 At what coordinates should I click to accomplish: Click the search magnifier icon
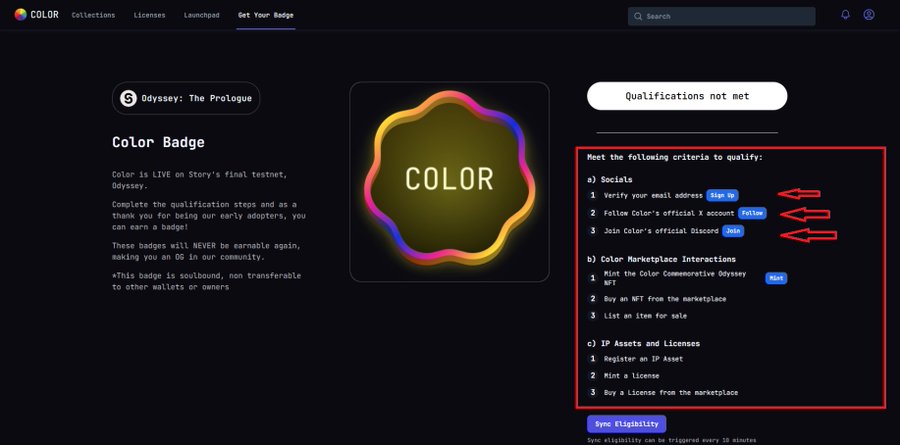point(638,17)
